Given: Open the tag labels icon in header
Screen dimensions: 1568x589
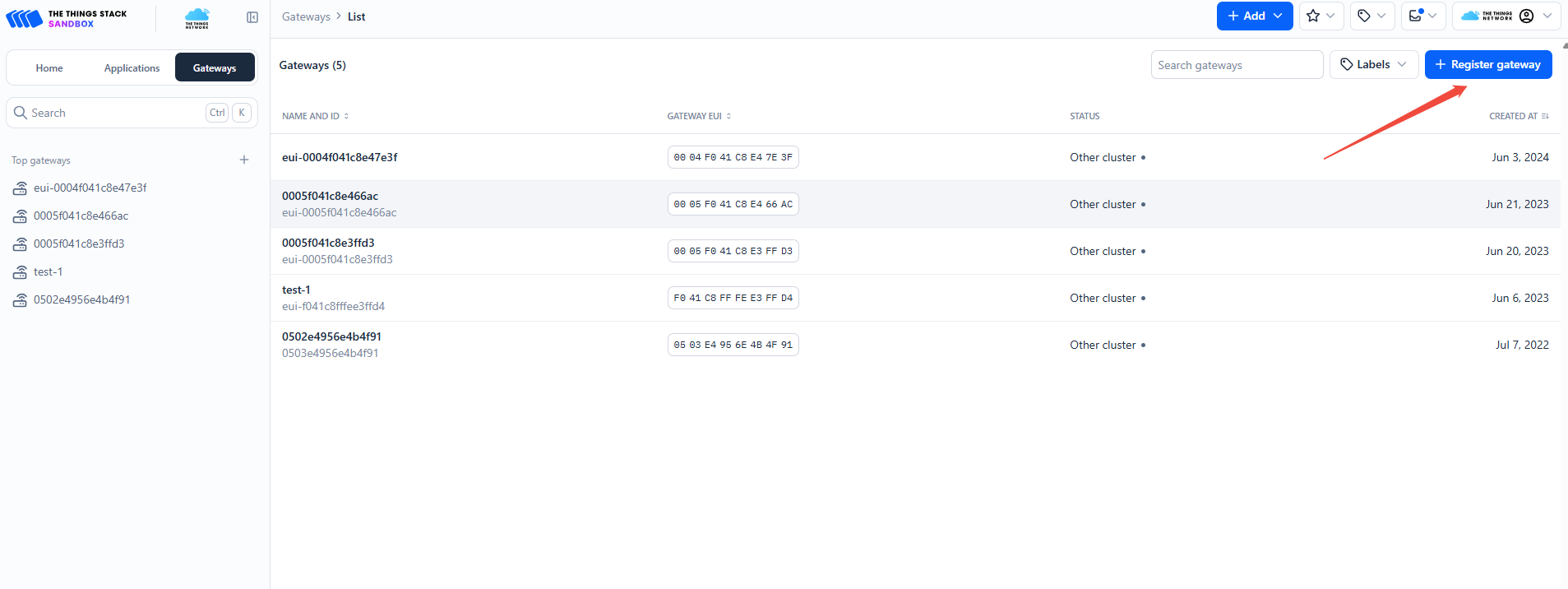Looking at the screenshot, I should coord(1371,16).
